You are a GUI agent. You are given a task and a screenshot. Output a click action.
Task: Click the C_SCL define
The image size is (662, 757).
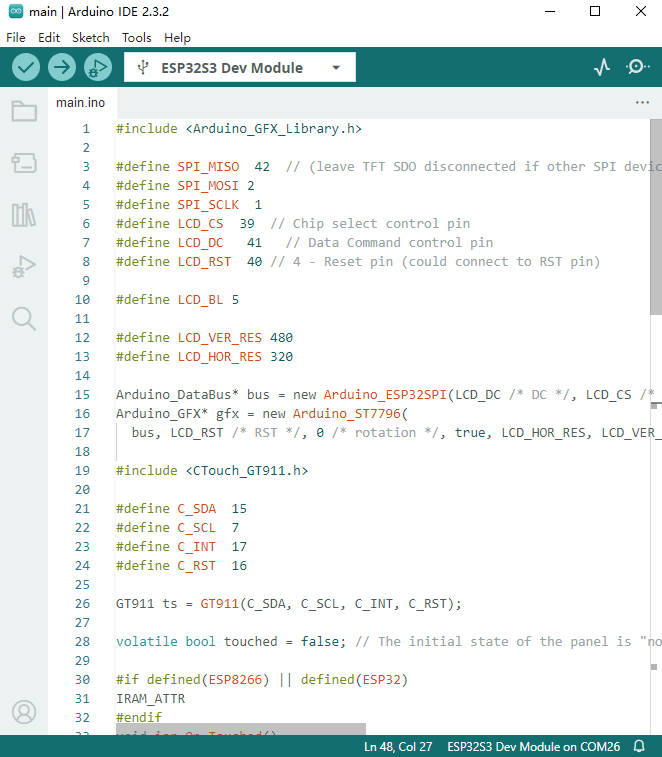click(x=197, y=528)
